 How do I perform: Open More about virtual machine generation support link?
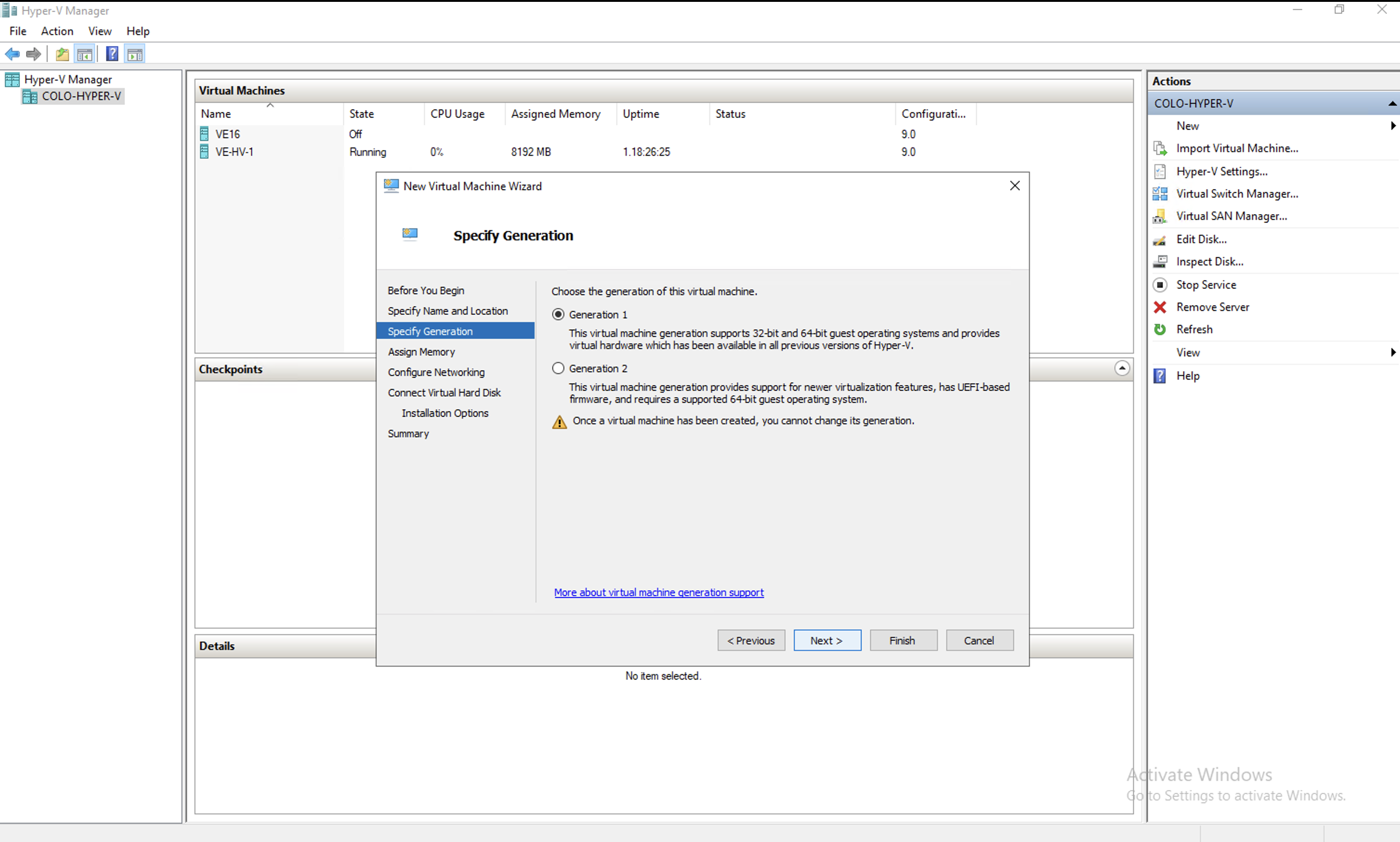tap(658, 592)
